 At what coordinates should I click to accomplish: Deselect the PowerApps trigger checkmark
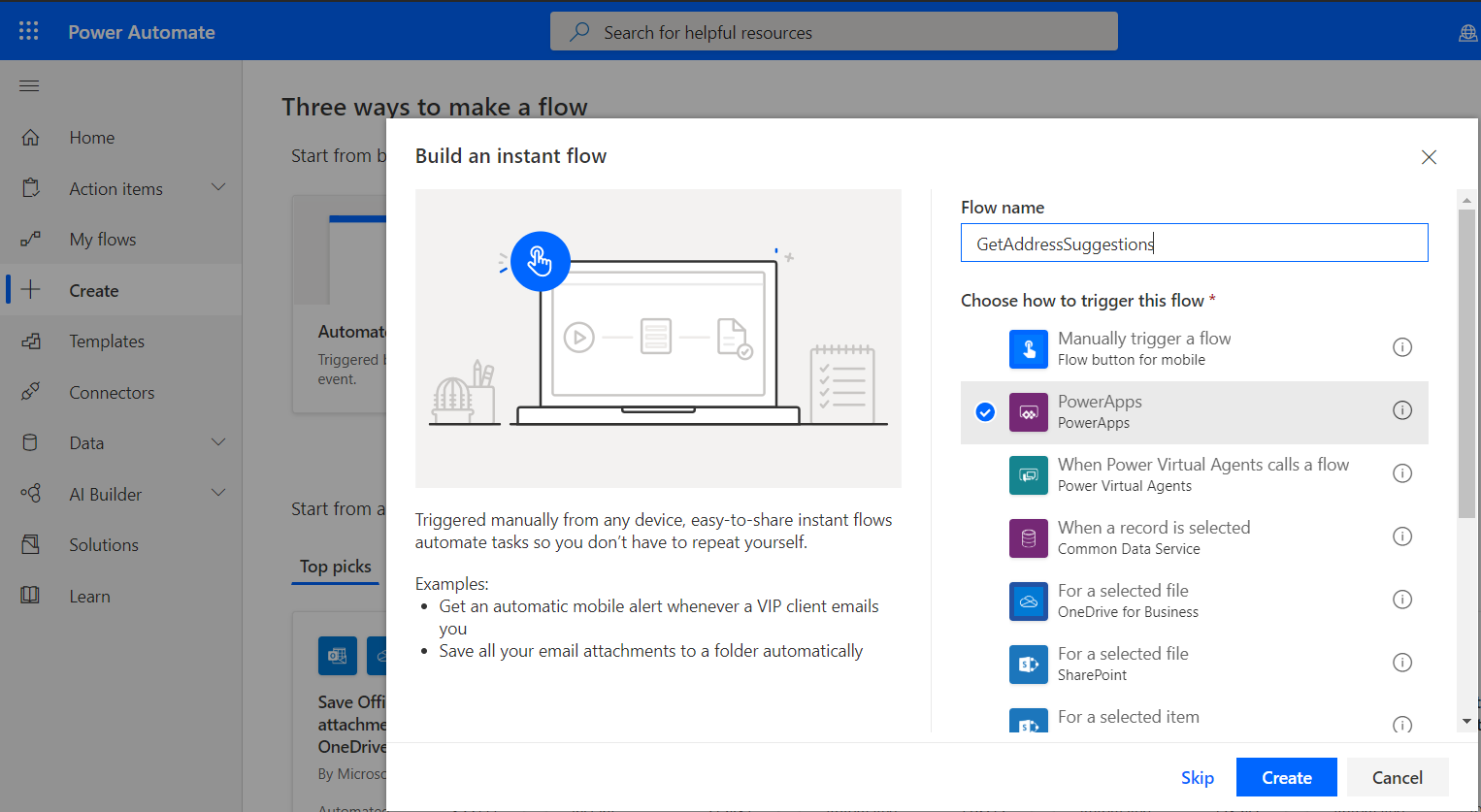[x=984, y=411]
